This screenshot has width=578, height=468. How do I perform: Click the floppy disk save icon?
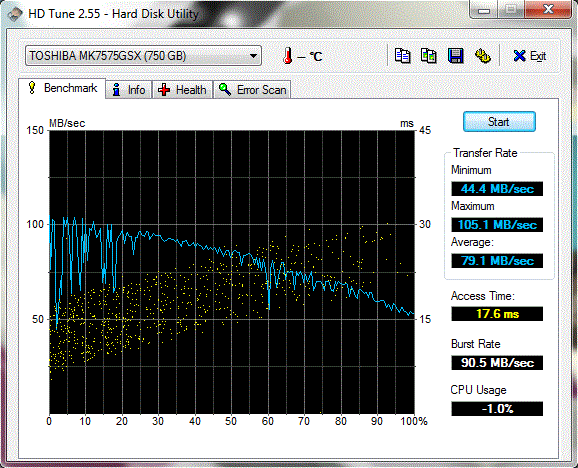(456, 56)
